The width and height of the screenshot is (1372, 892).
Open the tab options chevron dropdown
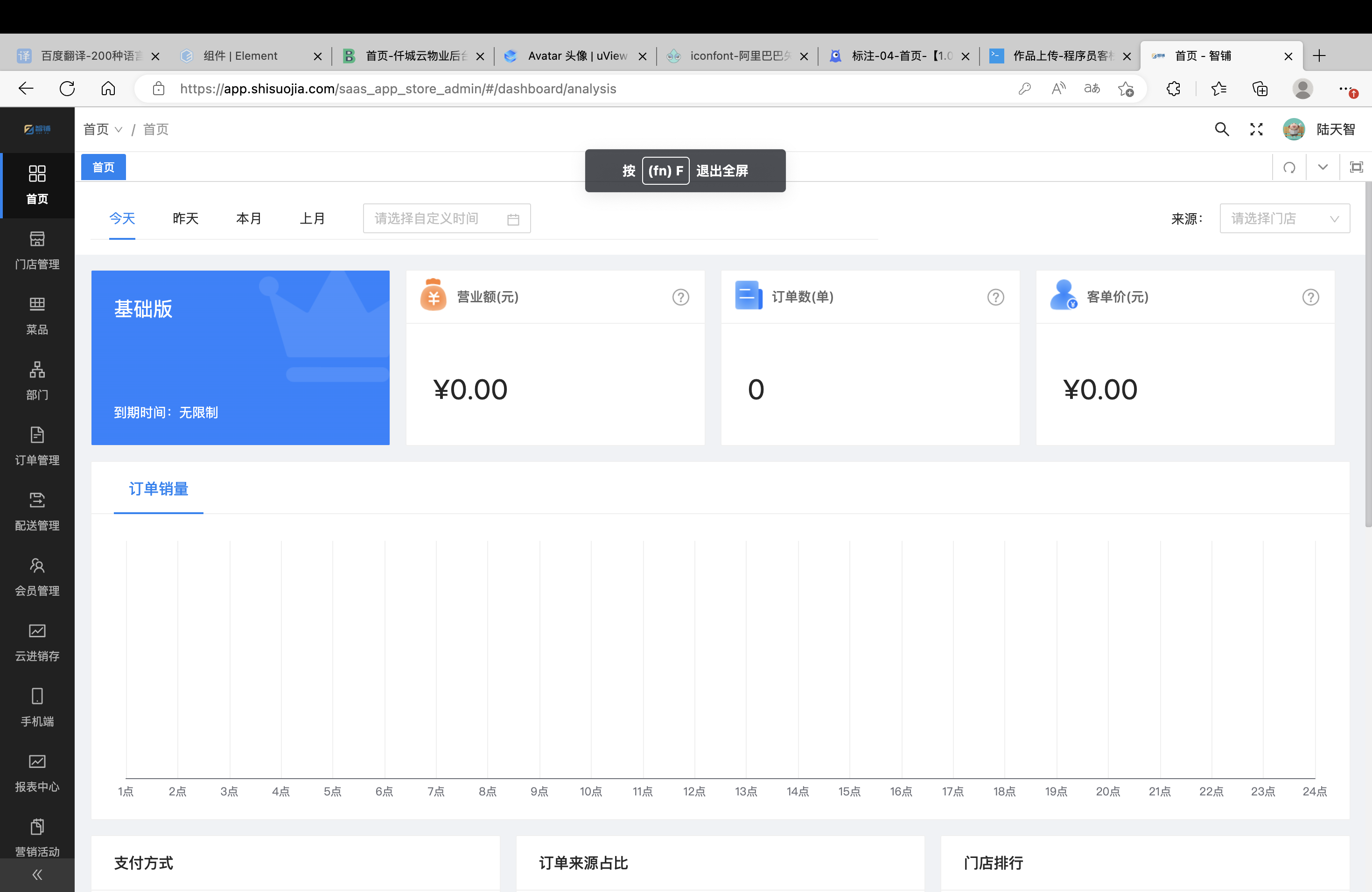tap(1323, 167)
